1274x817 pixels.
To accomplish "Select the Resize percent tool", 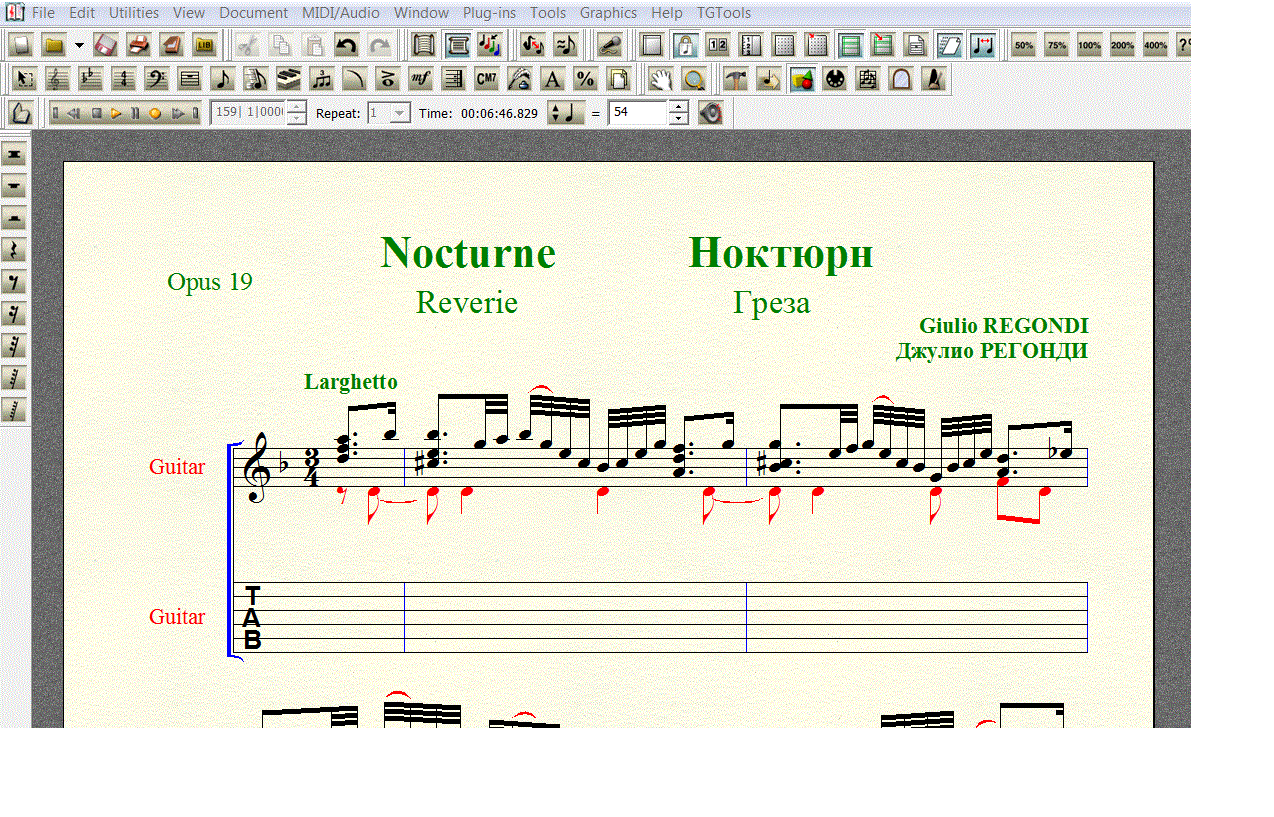I will (x=586, y=79).
